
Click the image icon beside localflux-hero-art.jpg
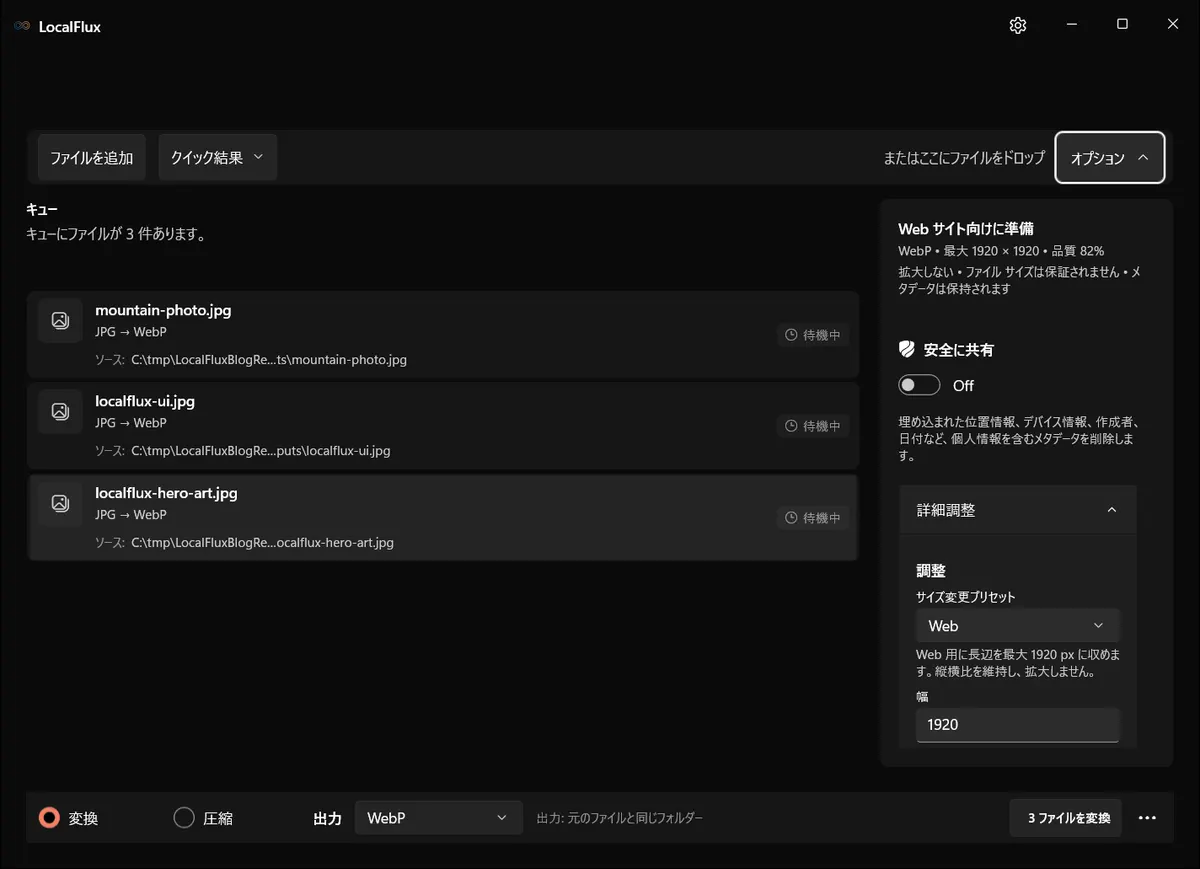pyautogui.click(x=60, y=504)
